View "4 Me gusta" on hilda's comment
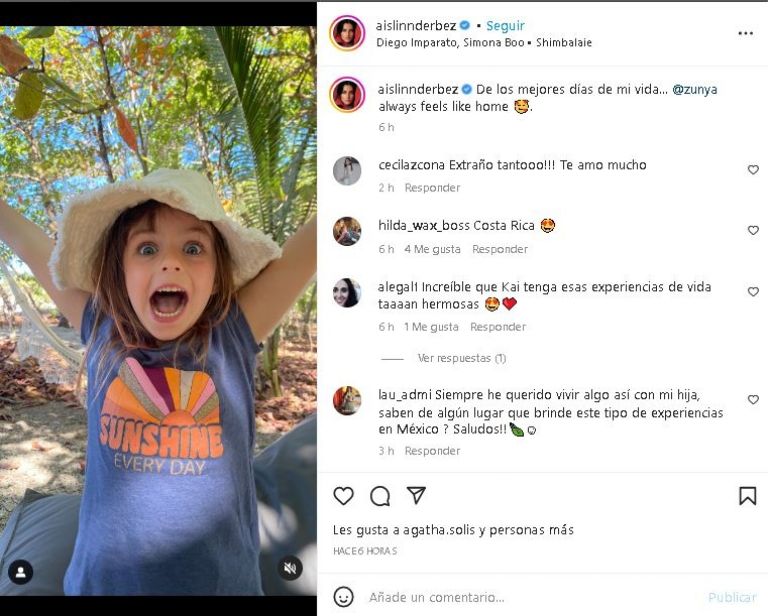 [x=432, y=249]
